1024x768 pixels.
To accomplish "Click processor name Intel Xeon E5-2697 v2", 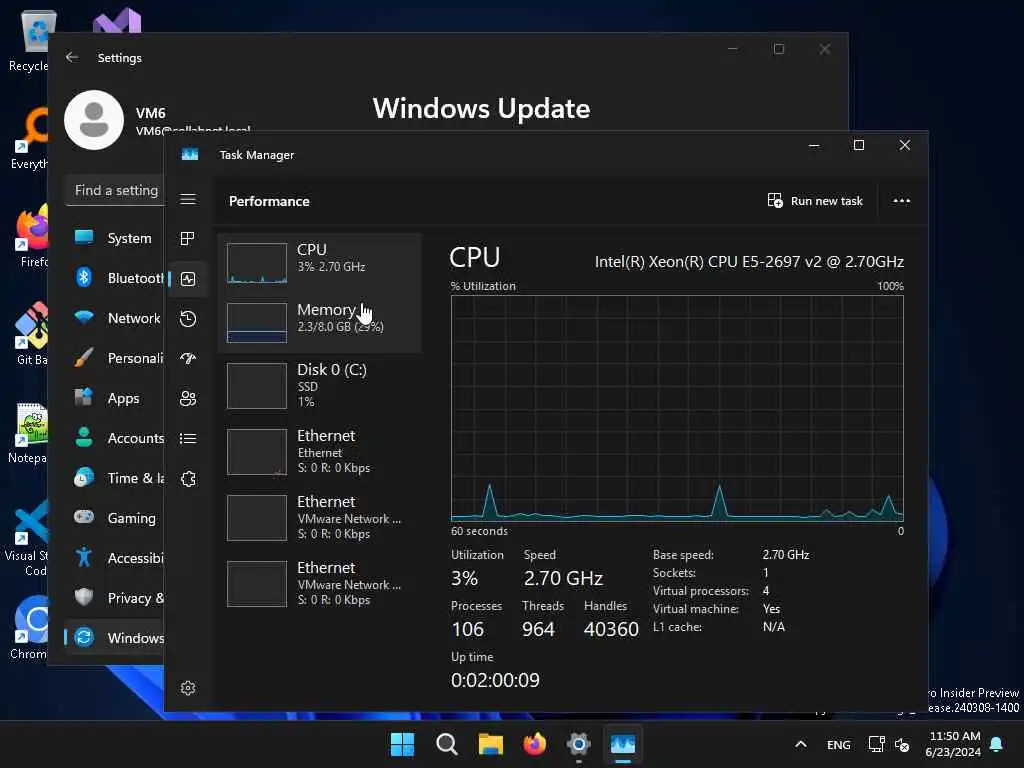I will [x=749, y=262].
